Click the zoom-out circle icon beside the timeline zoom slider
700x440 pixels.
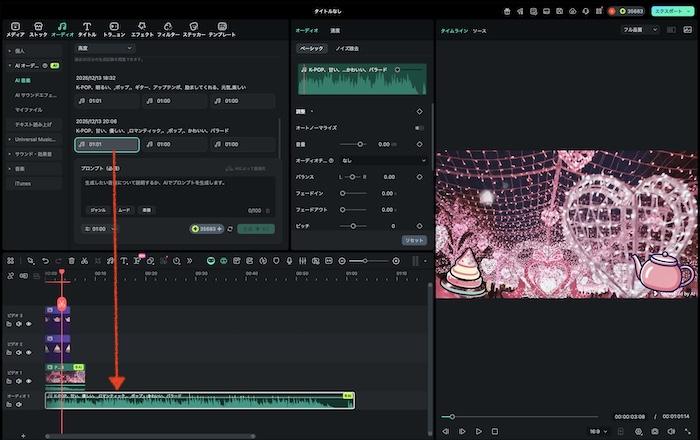pyautogui.click(x=342, y=261)
